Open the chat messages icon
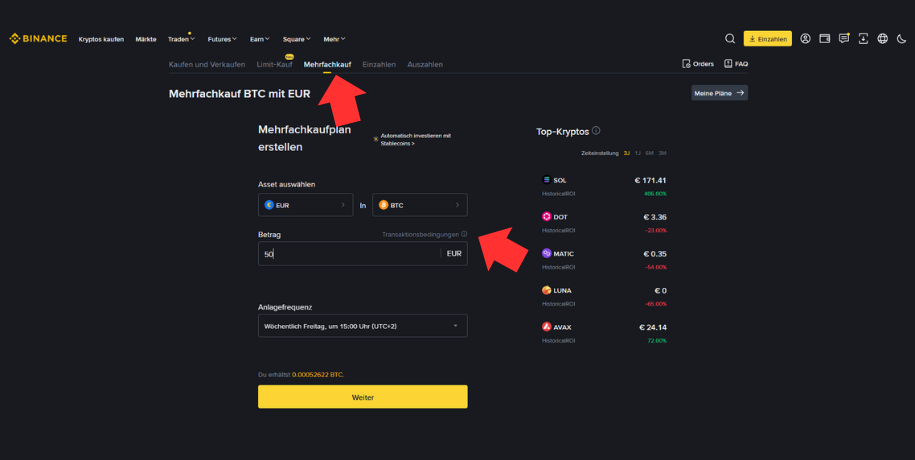The image size is (915, 460). pos(844,39)
